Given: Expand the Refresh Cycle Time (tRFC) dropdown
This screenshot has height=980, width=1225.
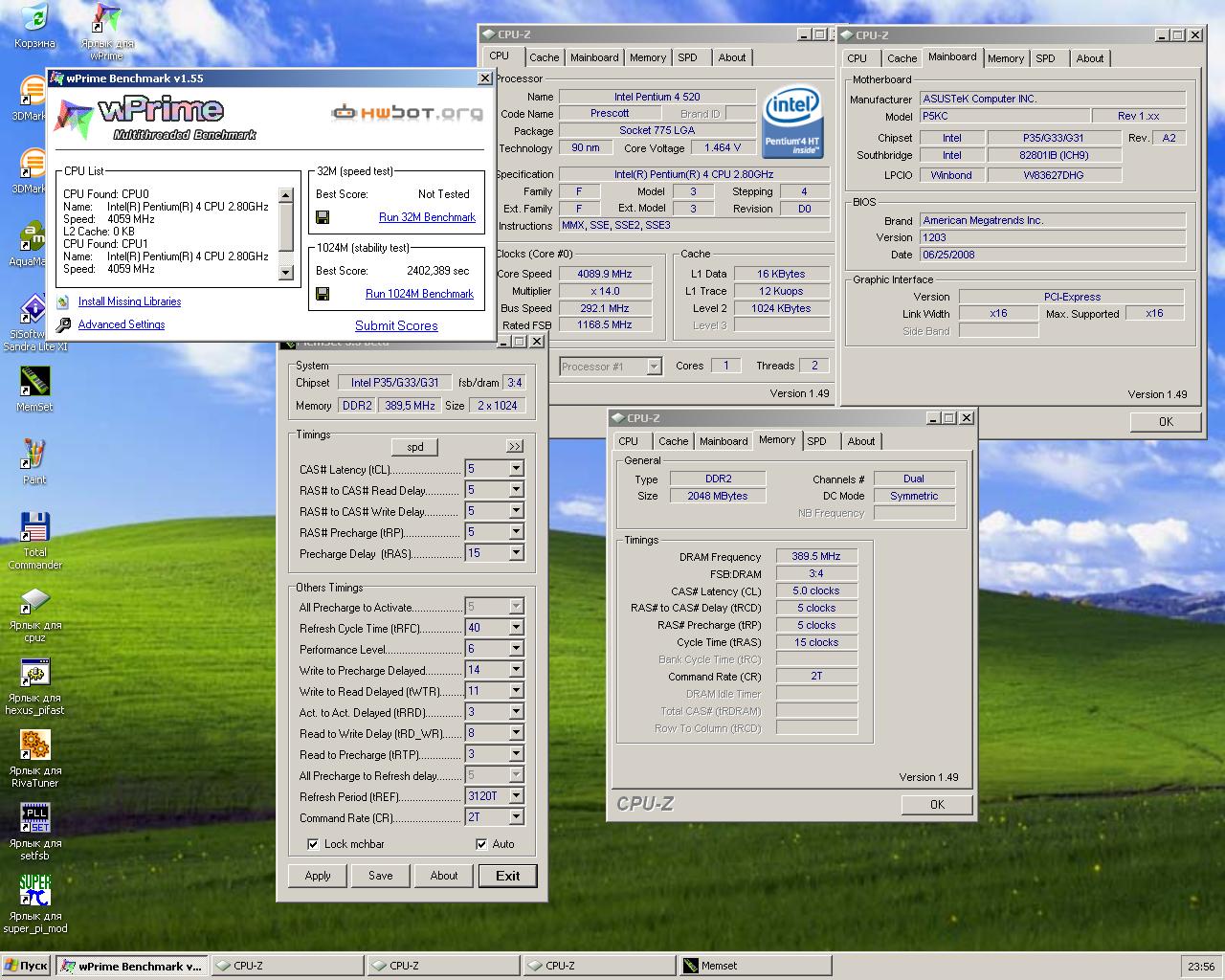Looking at the screenshot, I should (516, 628).
